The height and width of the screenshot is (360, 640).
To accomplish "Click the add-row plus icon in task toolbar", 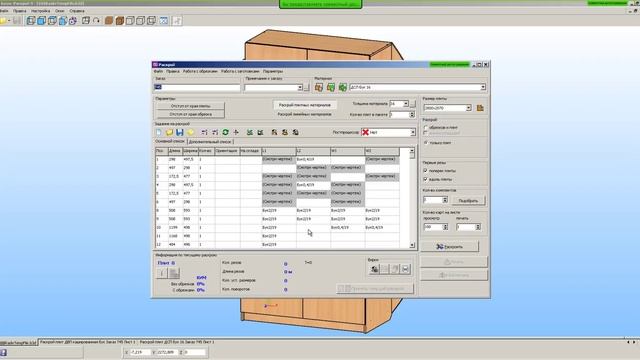I will pos(236,132).
